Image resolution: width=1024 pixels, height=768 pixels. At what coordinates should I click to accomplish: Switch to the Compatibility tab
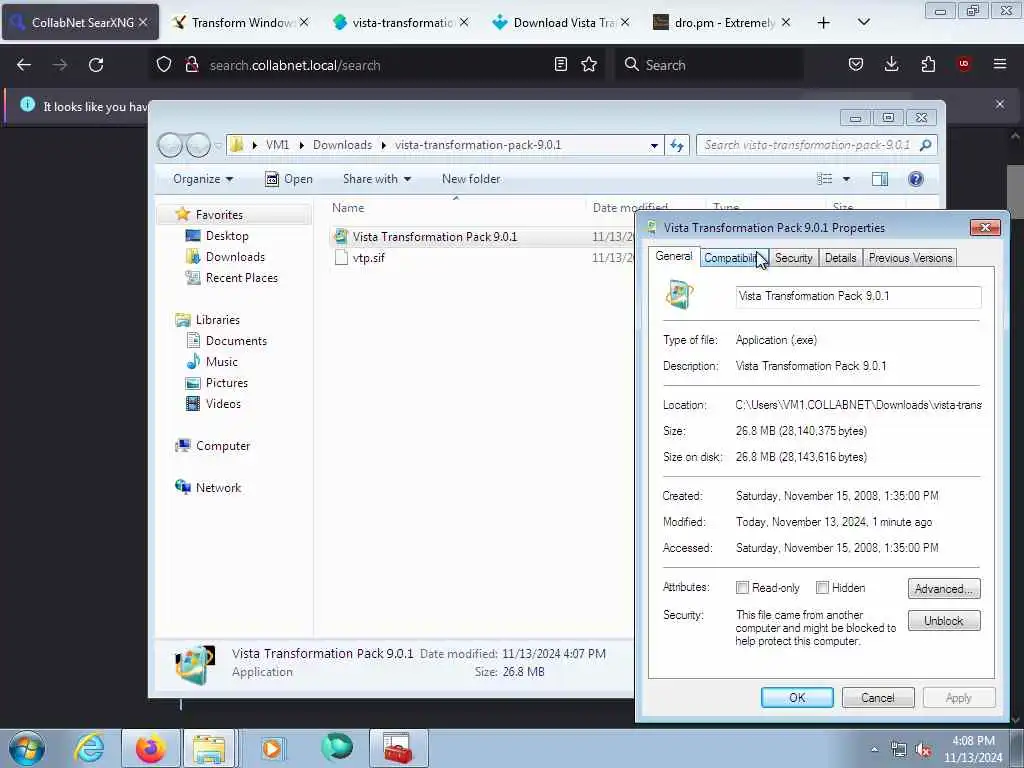(x=733, y=258)
